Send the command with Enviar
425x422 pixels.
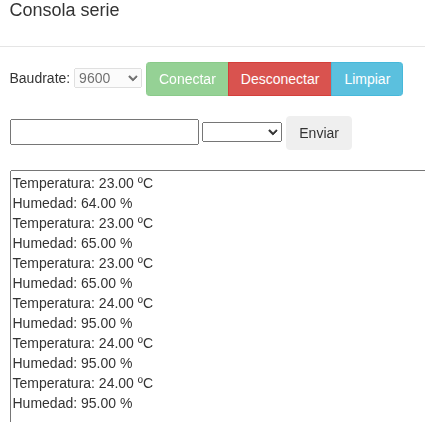coord(319,133)
